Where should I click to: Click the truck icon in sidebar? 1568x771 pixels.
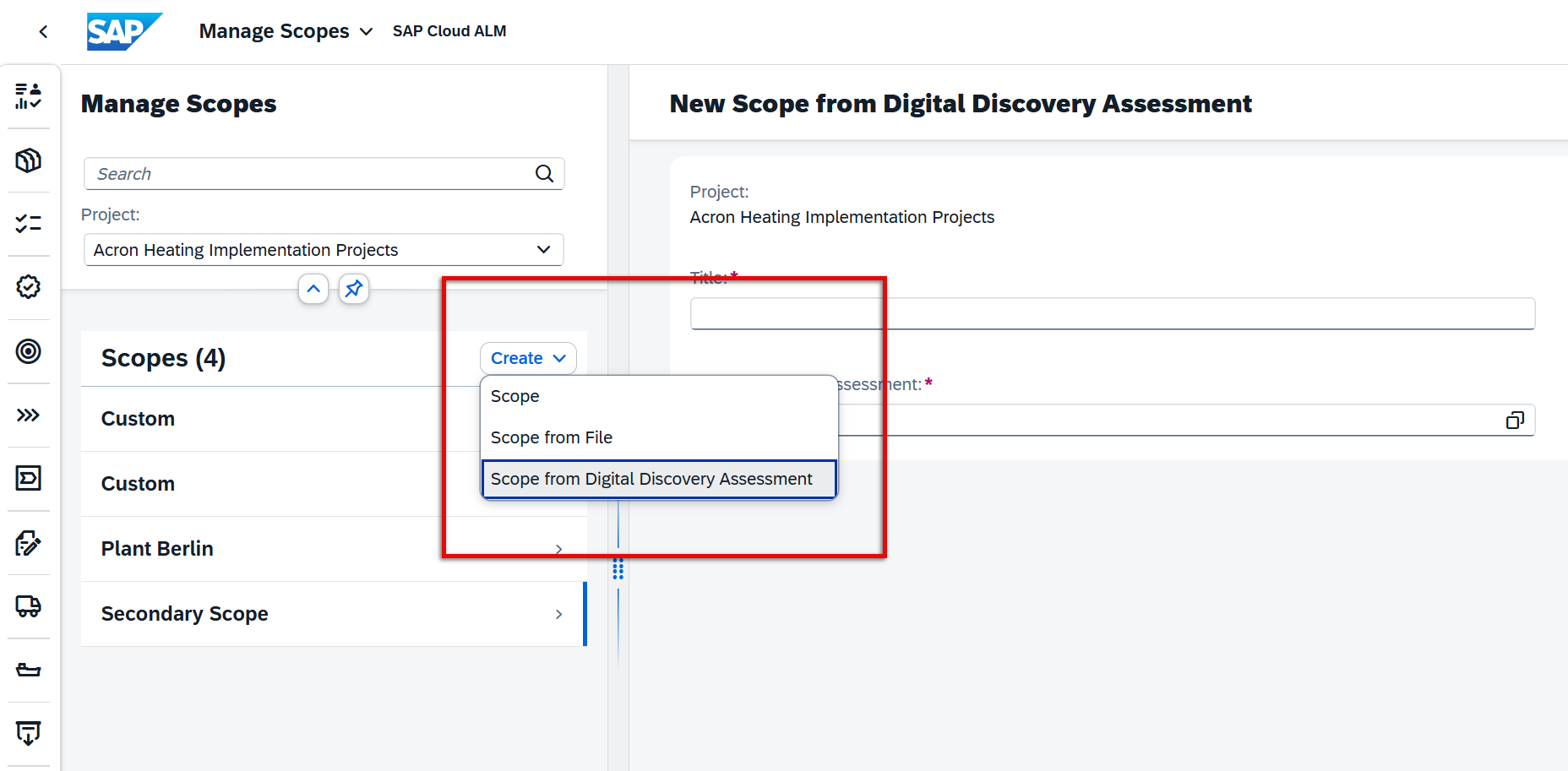pos(29,606)
